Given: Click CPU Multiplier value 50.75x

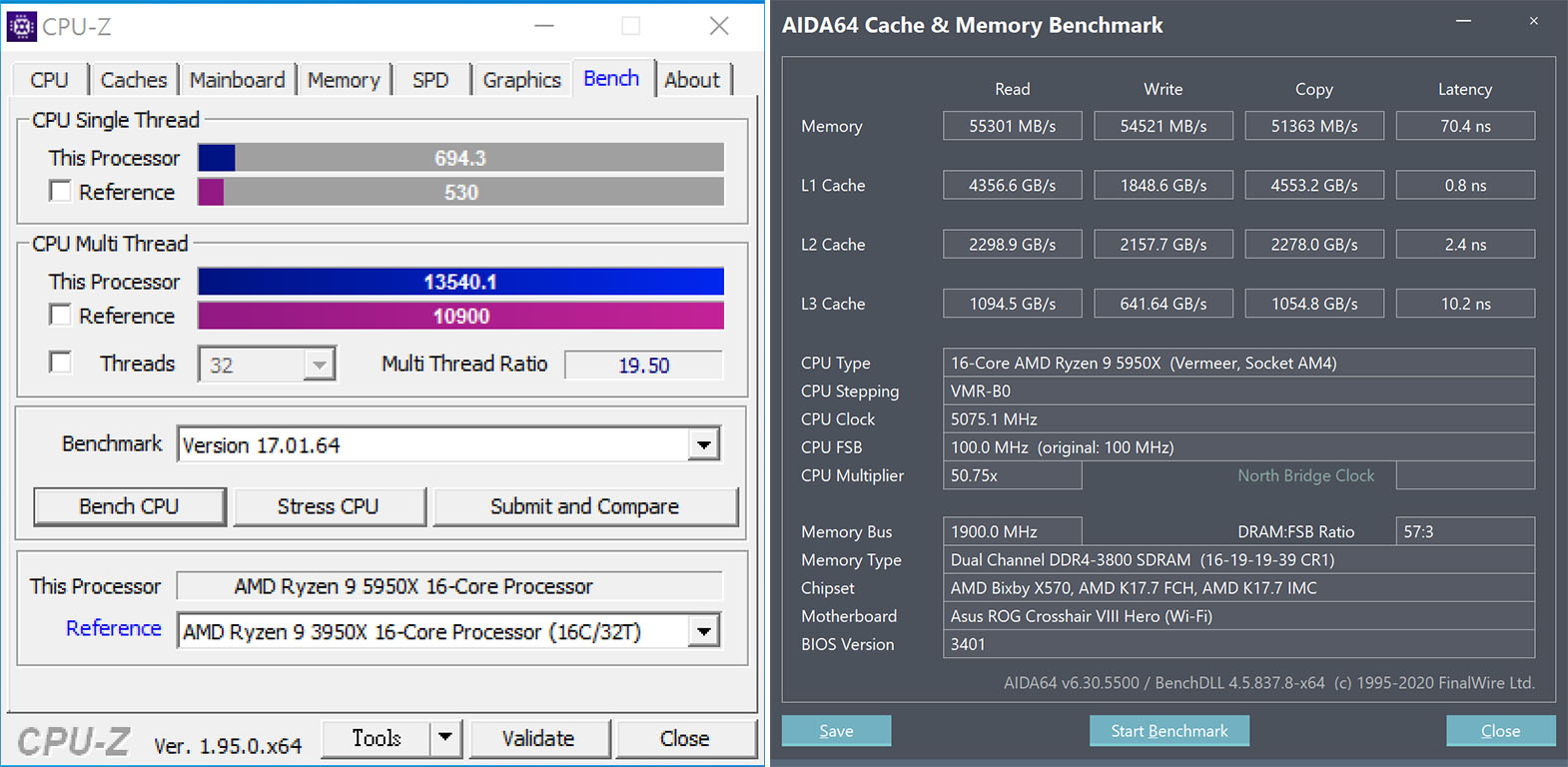Looking at the screenshot, I should tap(1013, 475).
